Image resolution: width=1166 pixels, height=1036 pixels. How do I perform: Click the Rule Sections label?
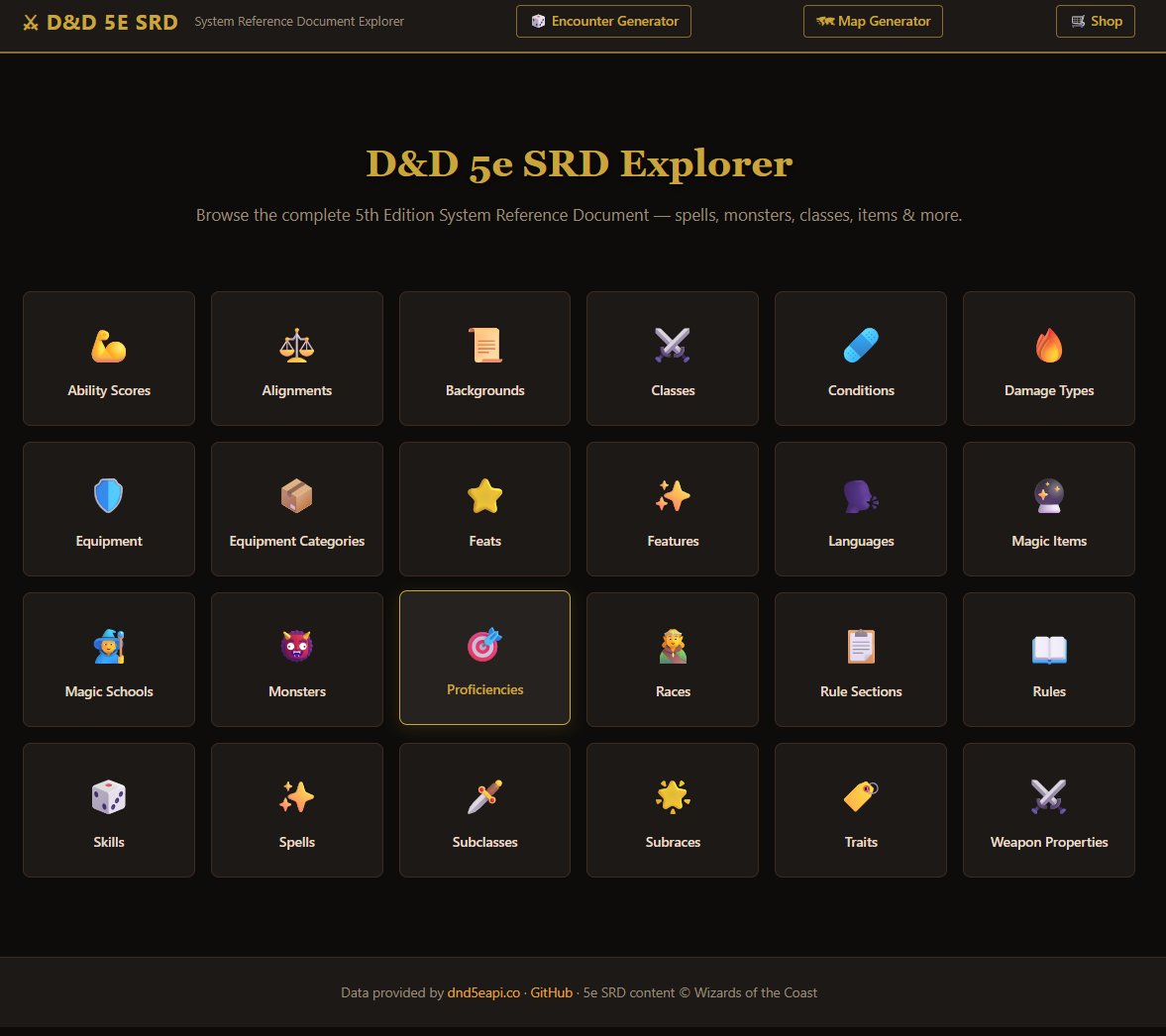click(860, 691)
